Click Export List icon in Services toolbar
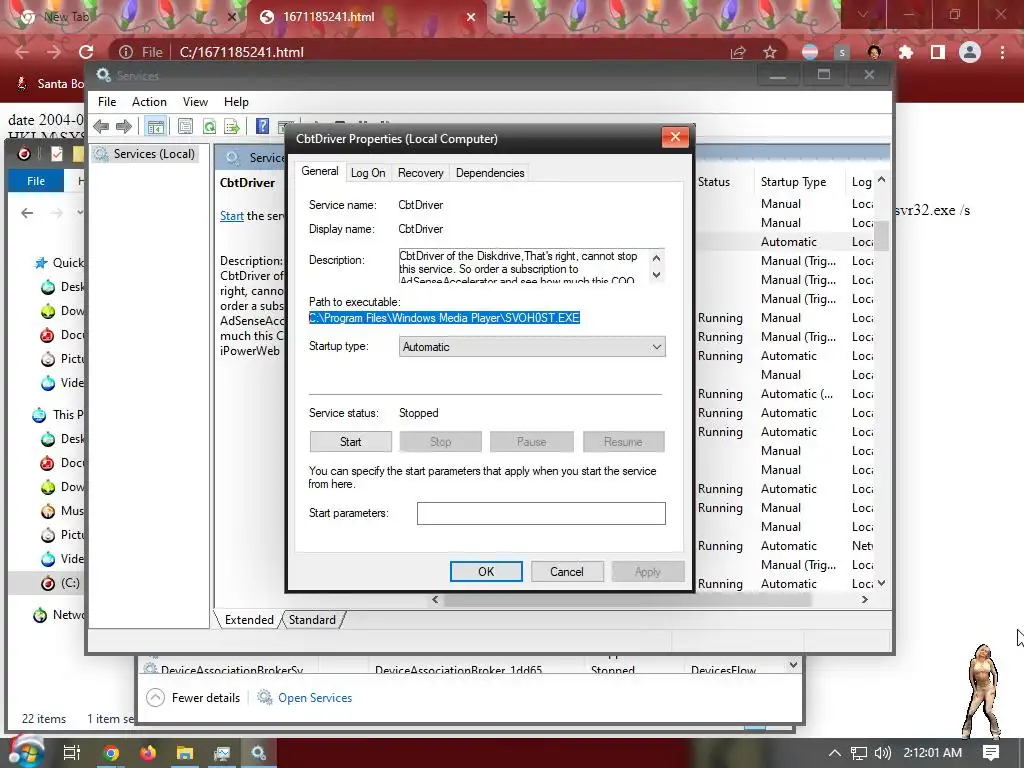1024x768 pixels. (x=231, y=126)
